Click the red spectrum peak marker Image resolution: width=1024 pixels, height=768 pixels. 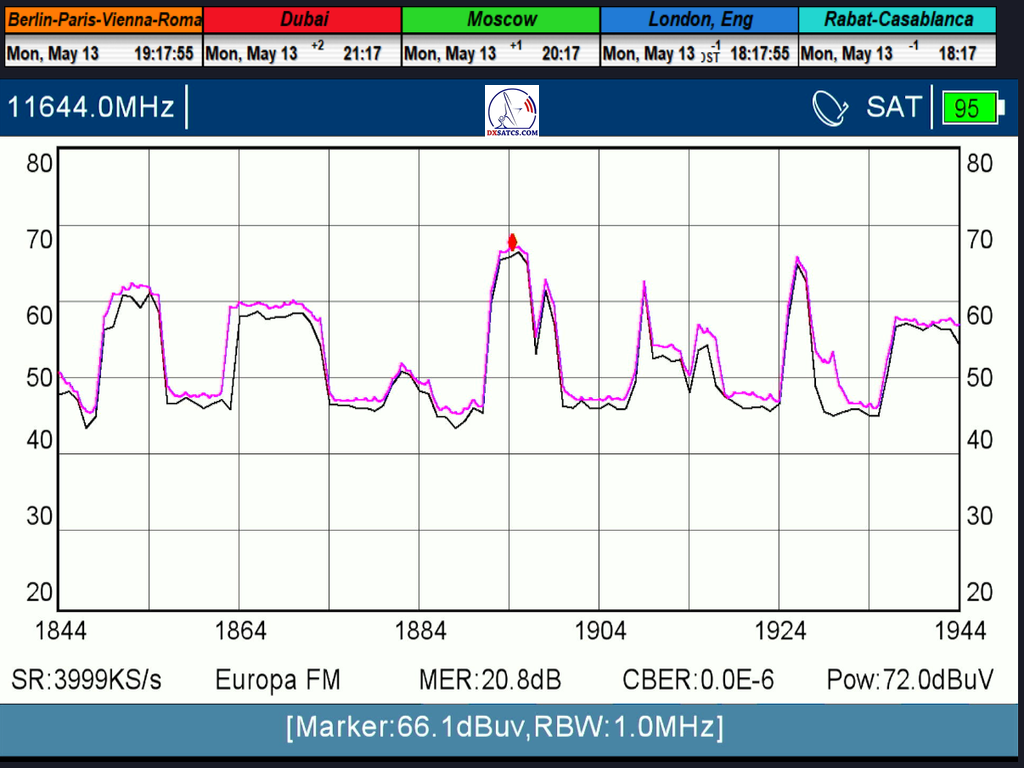pos(513,242)
